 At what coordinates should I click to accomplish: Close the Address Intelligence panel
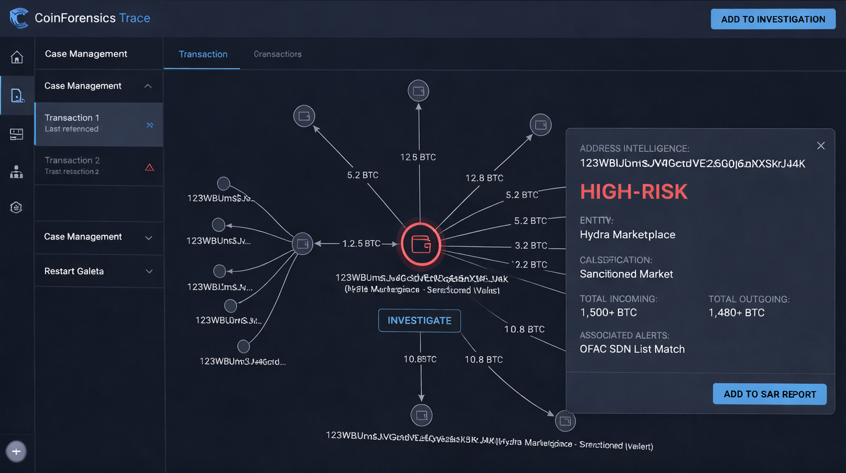pyautogui.click(x=821, y=146)
